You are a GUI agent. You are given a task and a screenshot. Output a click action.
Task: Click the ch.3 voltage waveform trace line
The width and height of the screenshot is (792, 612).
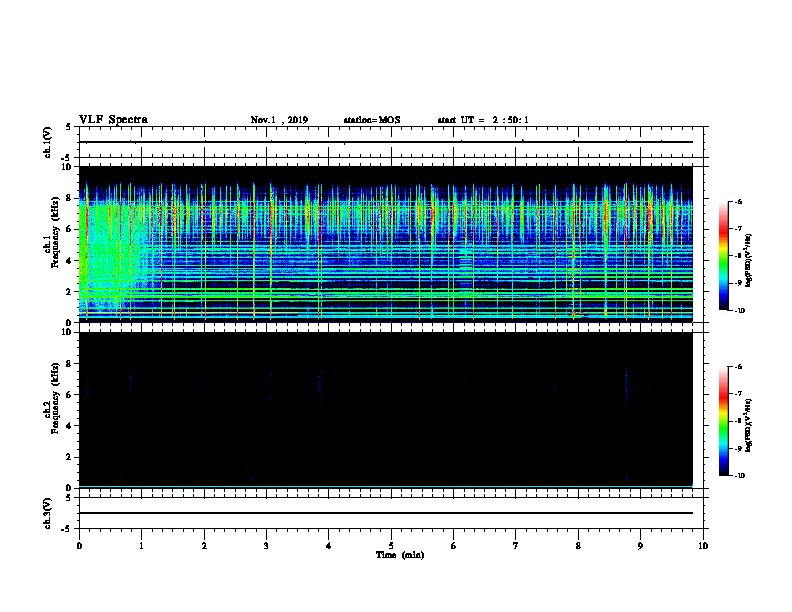tap(386, 513)
